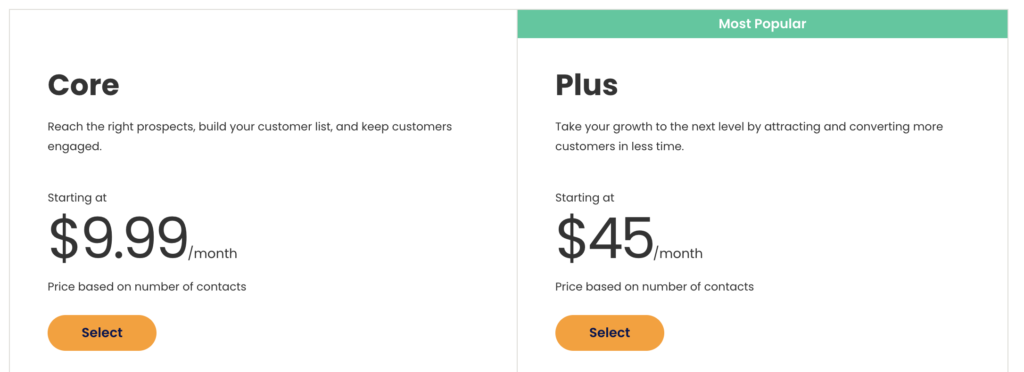Click the green Most Popular banner
Viewport: 1024px width, 372px height.
[762, 24]
